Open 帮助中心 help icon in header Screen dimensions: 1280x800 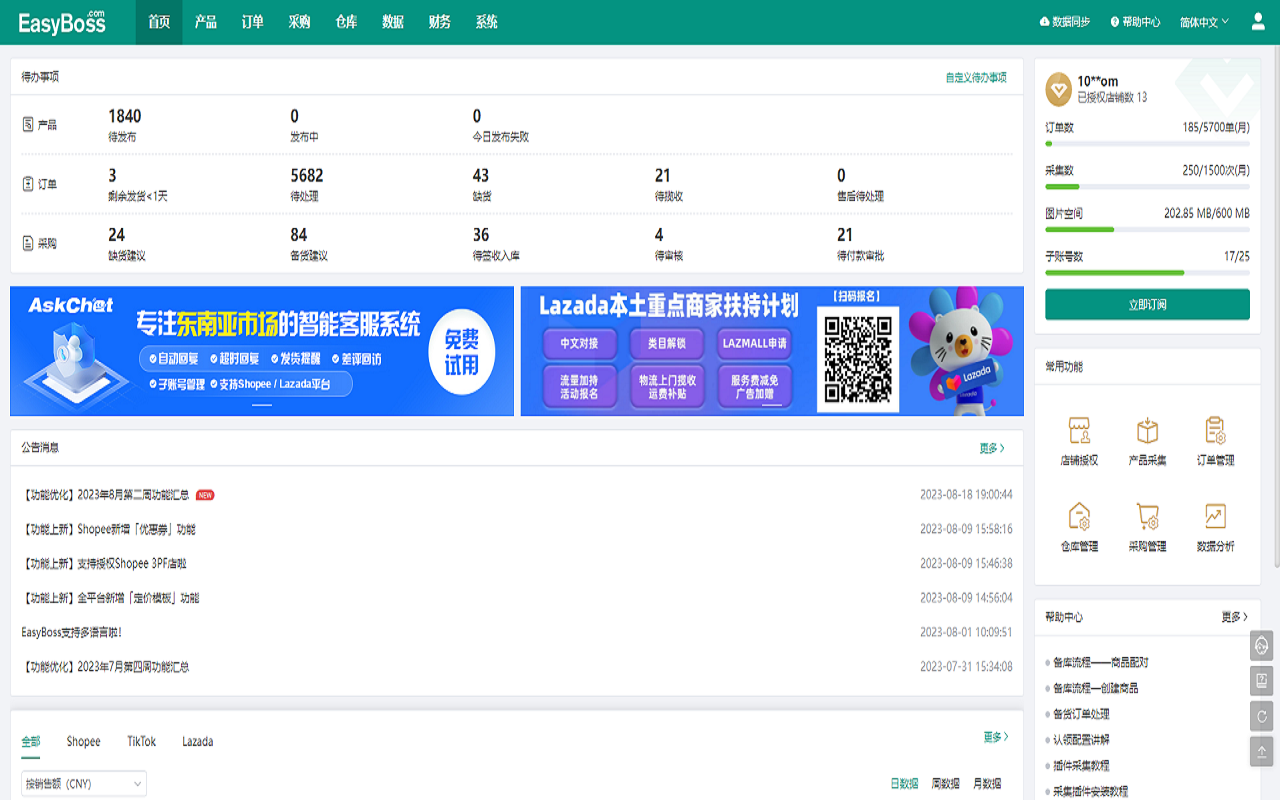(1115, 21)
